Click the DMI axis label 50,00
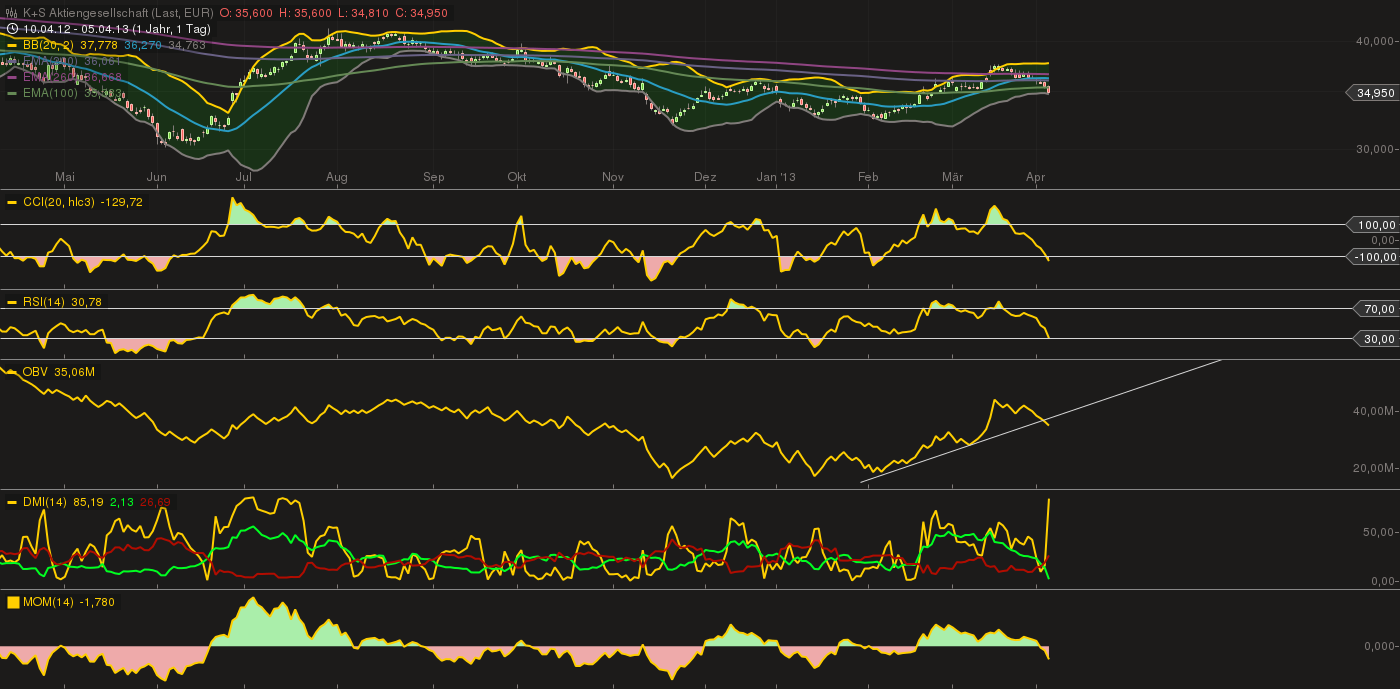The image size is (1400, 689). click(x=1379, y=533)
